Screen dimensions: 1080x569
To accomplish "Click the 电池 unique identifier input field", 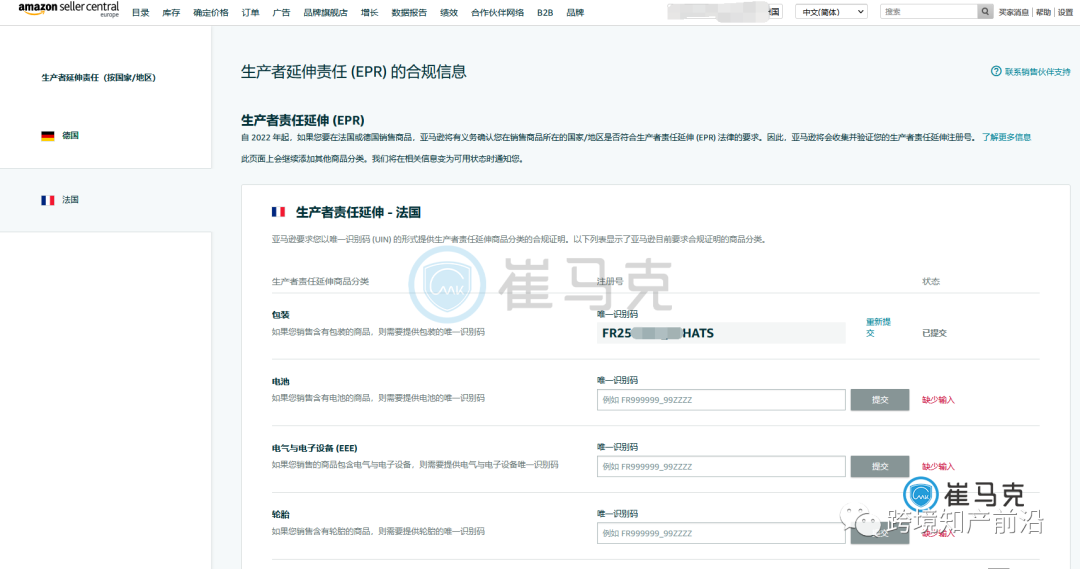I will 721,400.
